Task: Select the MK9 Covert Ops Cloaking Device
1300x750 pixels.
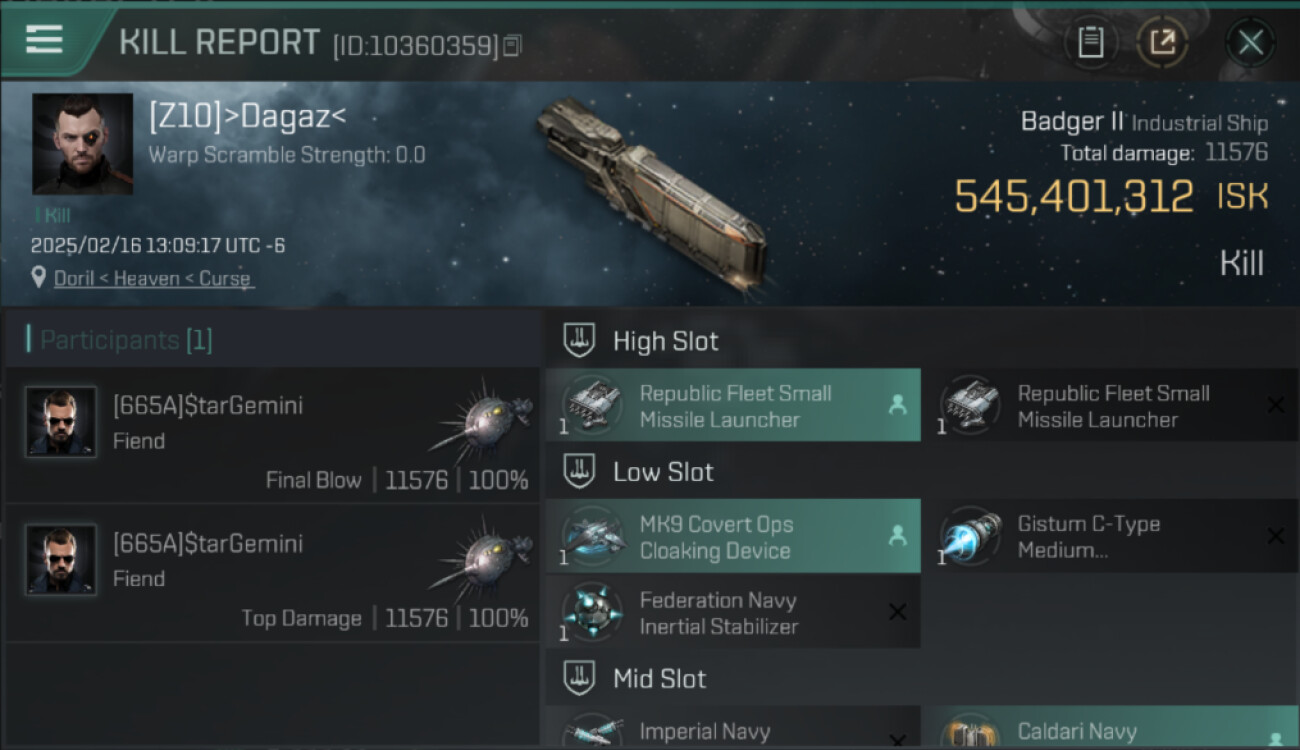Action: (x=733, y=536)
